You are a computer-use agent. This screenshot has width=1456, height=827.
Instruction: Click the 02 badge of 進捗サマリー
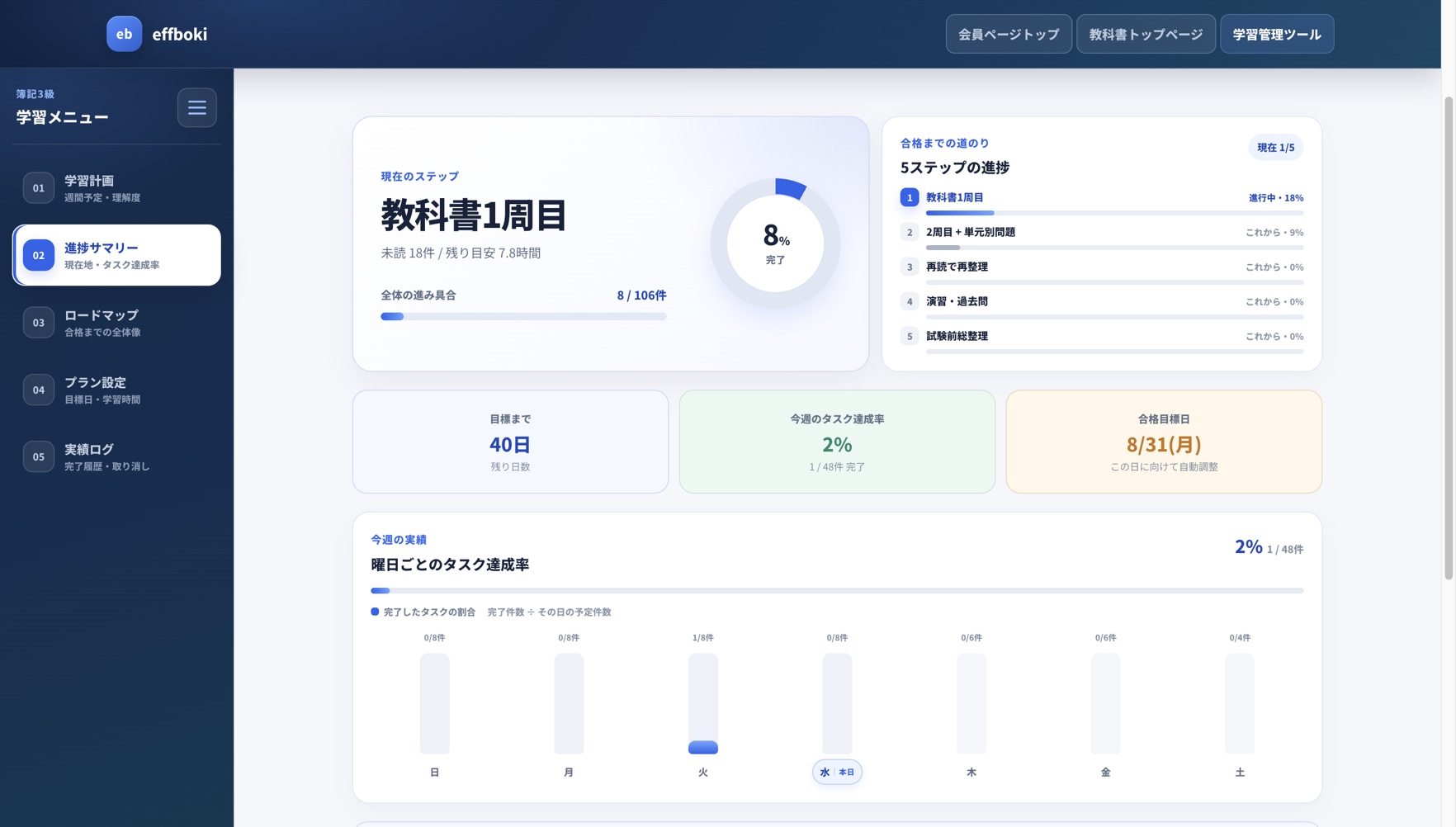[x=39, y=255]
